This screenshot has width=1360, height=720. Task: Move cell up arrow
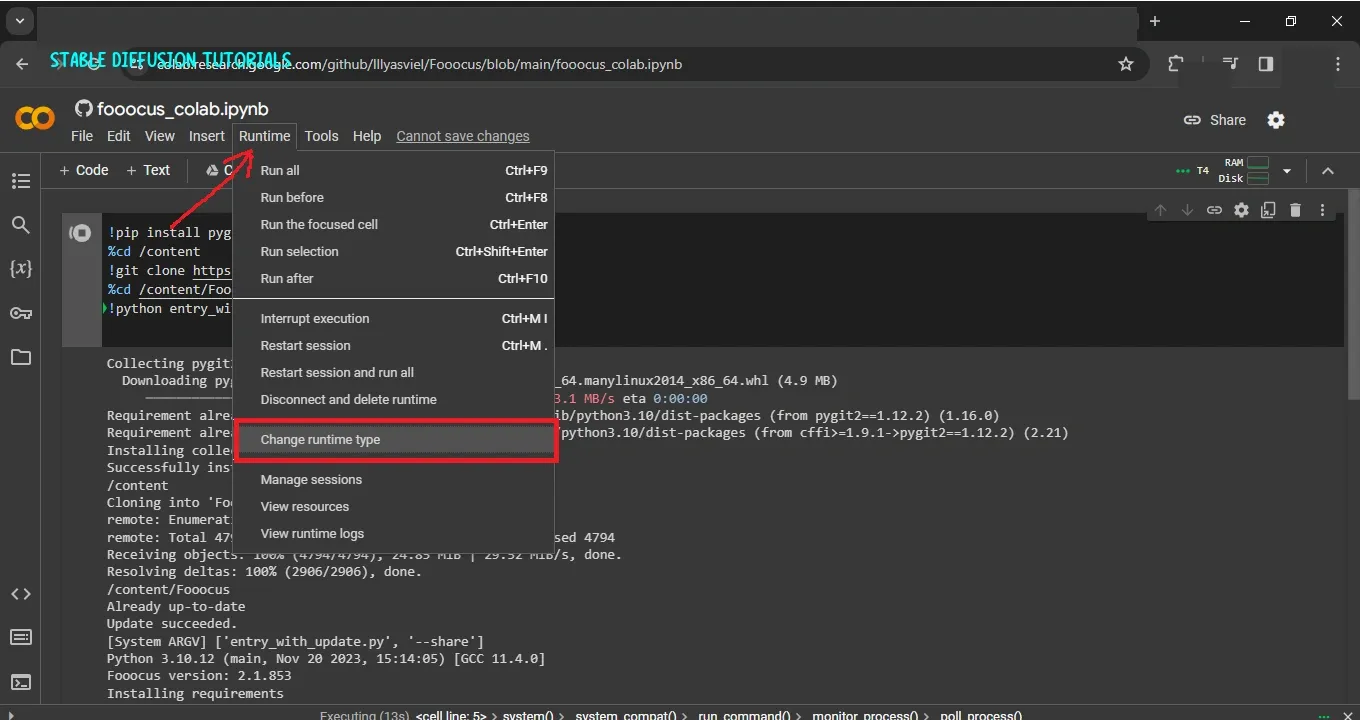coord(1160,210)
